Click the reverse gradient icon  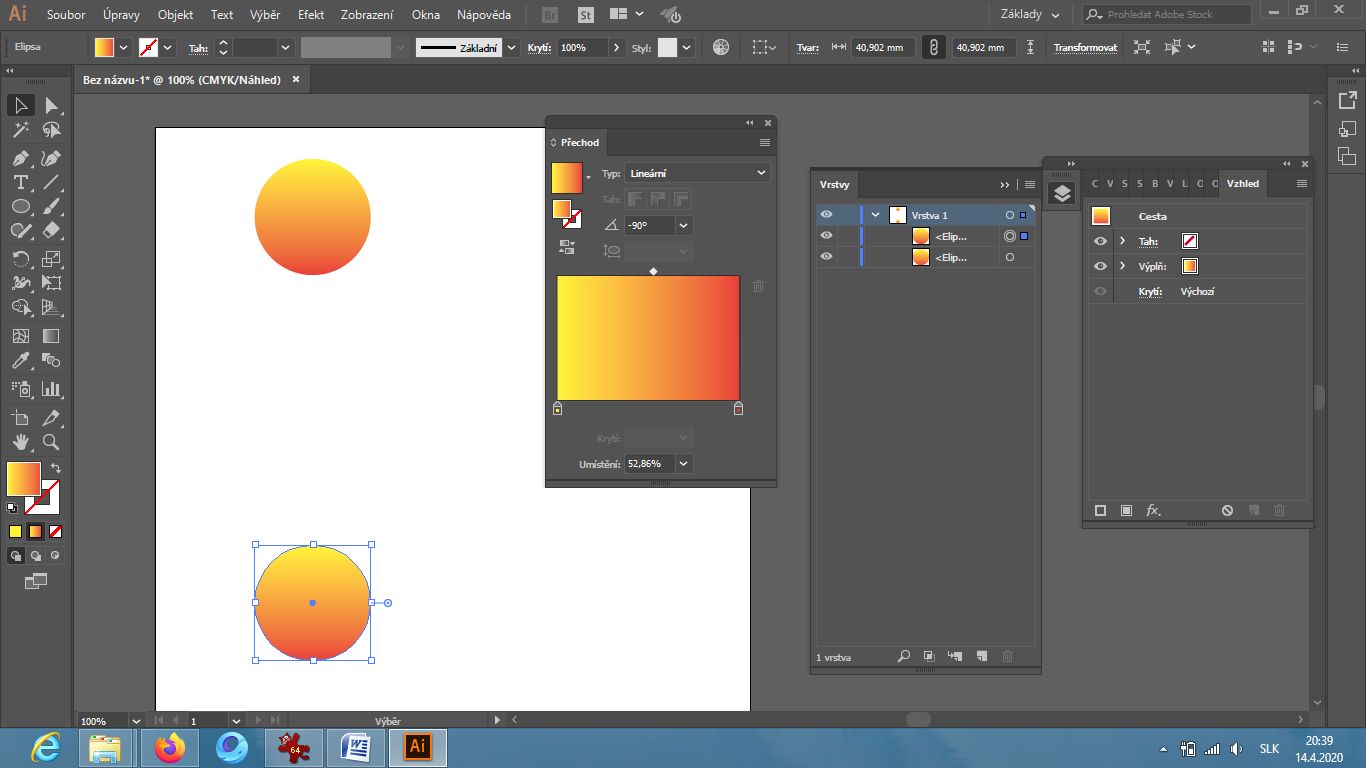click(x=567, y=247)
